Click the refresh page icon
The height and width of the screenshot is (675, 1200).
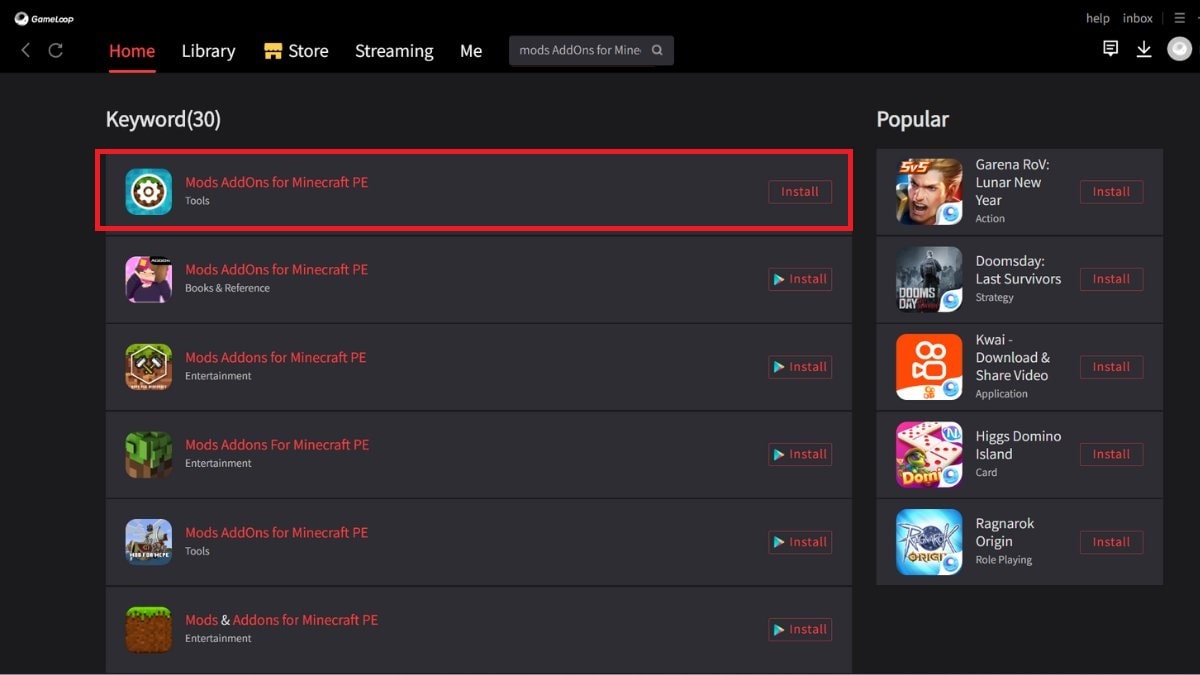point(56,50)
